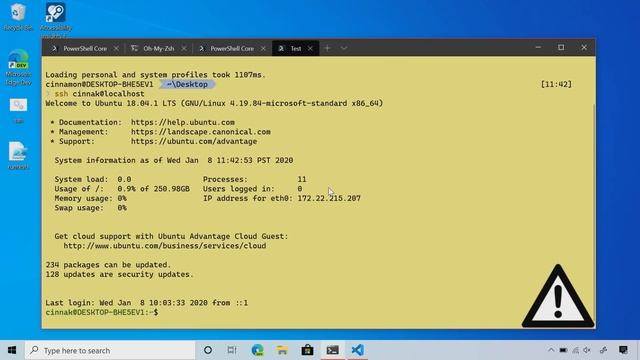640x360 pixels.
Task: Click the second PowerShell Core tab icon
Action: click(201, 49)
